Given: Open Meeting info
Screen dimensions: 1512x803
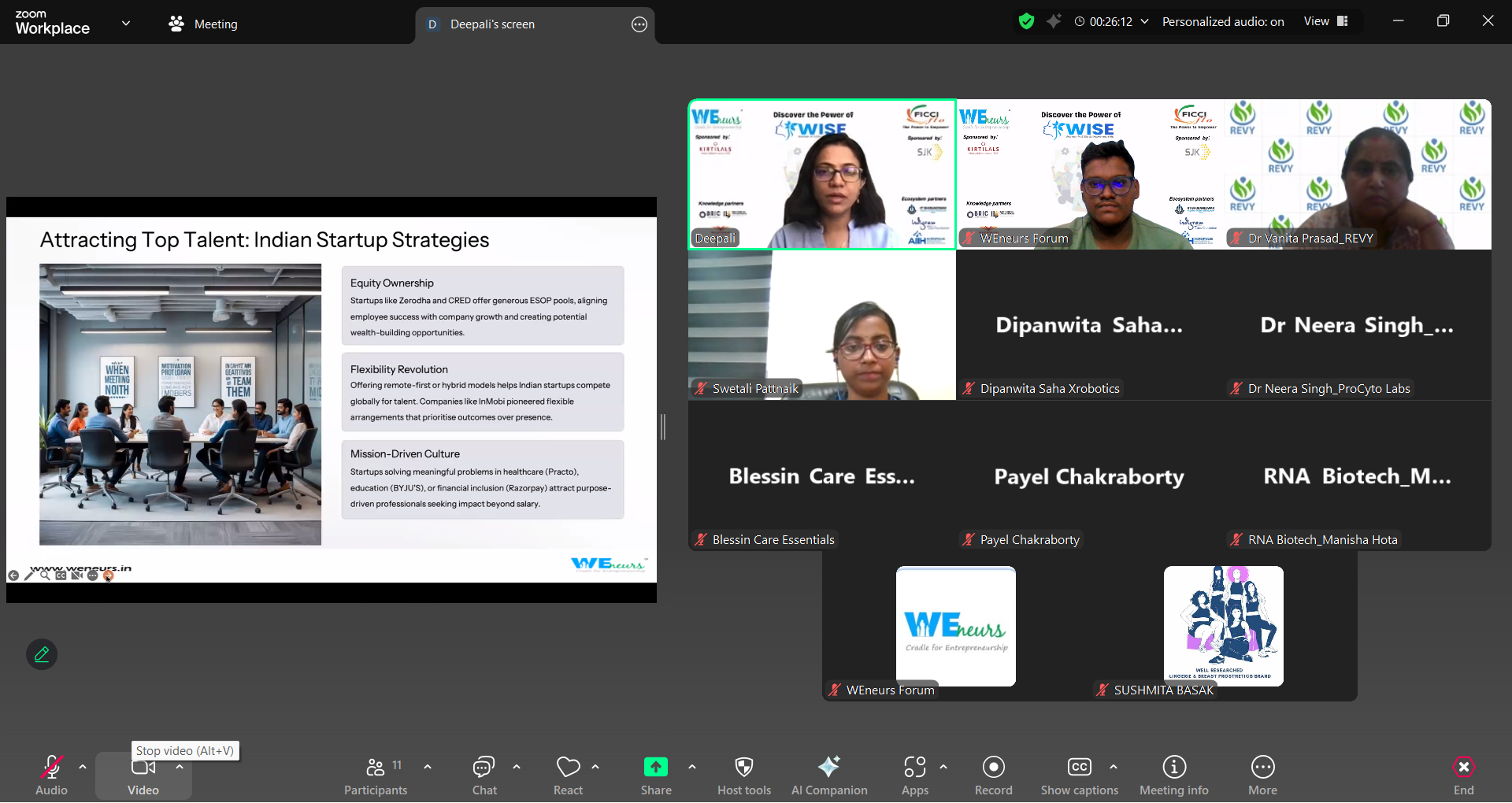Looking at the screenshot, I should tap(1173, 775).
